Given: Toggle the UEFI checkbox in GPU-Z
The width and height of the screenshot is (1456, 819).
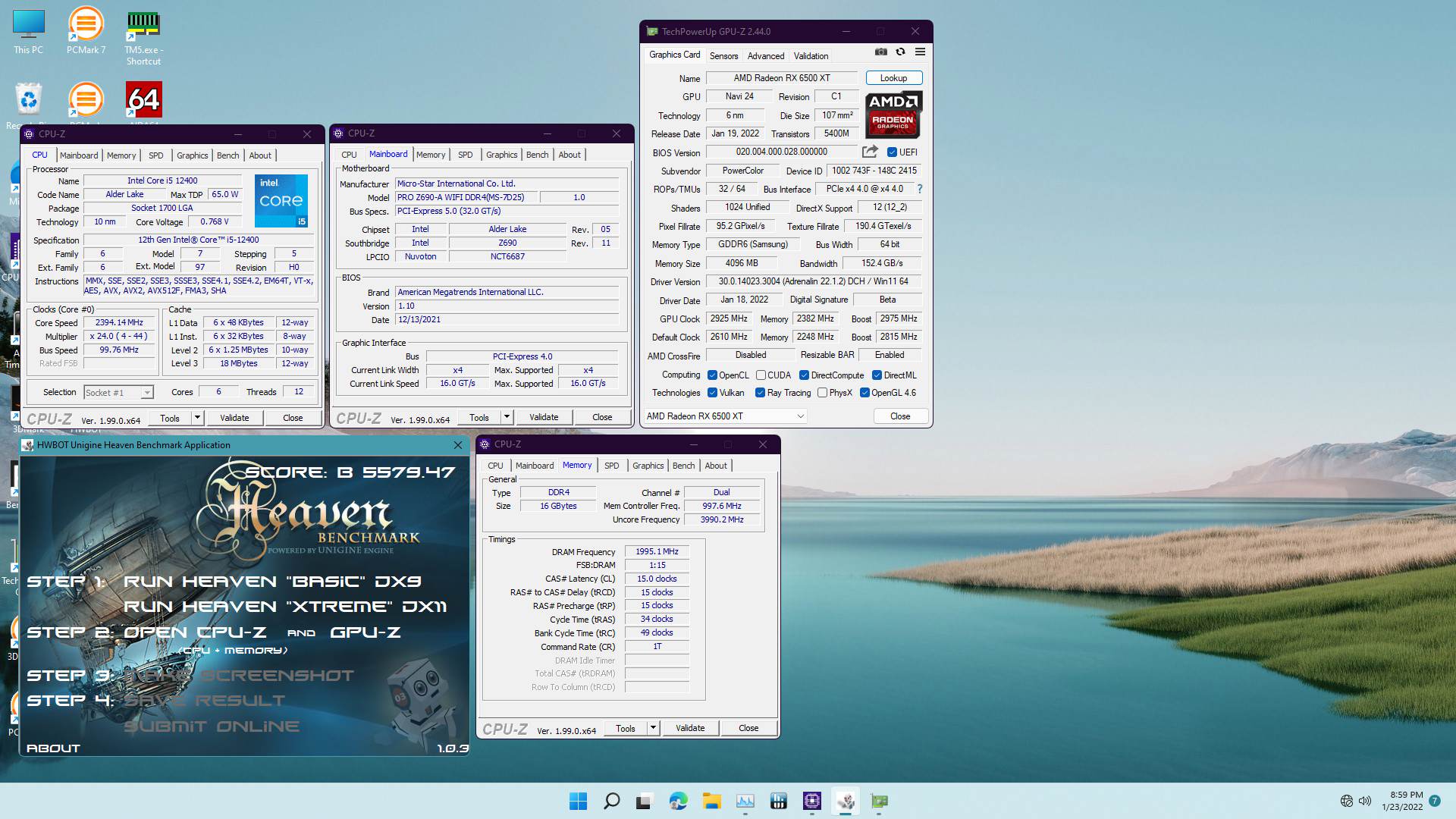Looking at the screenshot, I should [892, 152].
